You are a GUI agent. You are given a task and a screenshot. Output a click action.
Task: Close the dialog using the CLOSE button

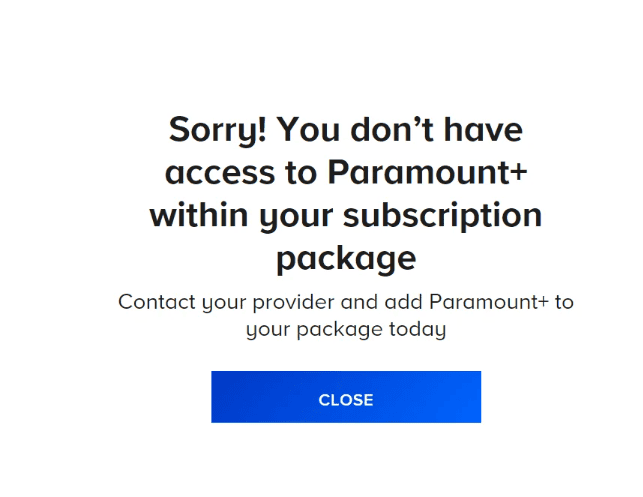pyautogui.click(x=346, y=397)
